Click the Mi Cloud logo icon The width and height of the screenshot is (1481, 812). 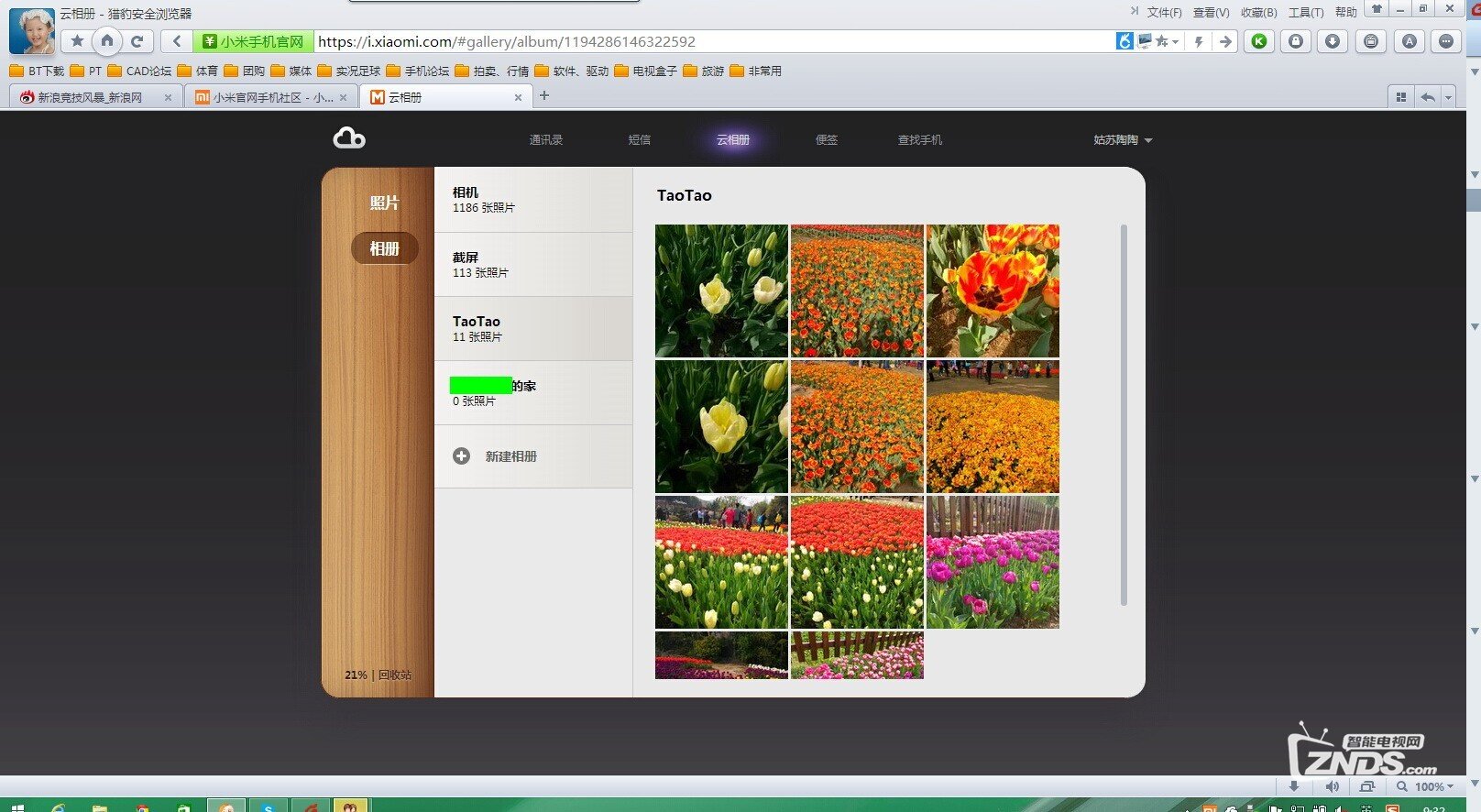pyautogui.click(x=349, y=138)
